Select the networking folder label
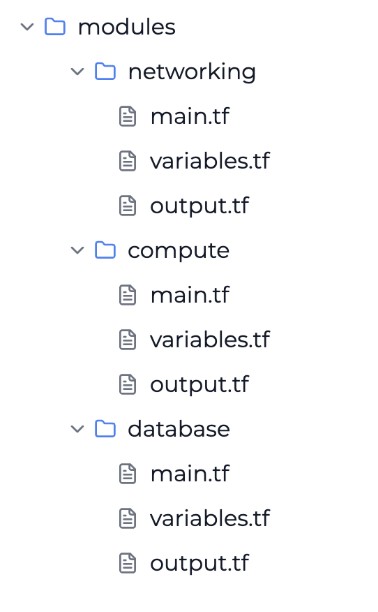378x612 pixels. 192,73
